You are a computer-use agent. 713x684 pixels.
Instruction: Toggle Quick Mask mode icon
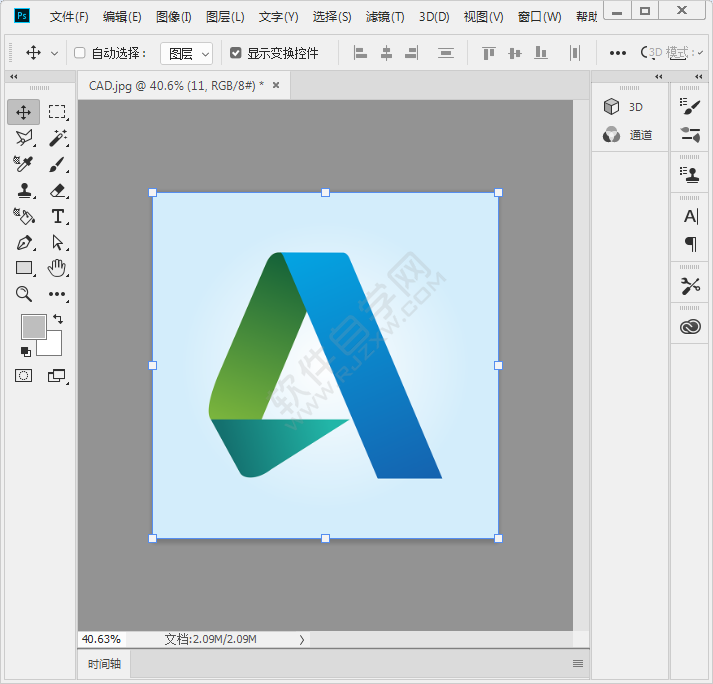[24, 376]
